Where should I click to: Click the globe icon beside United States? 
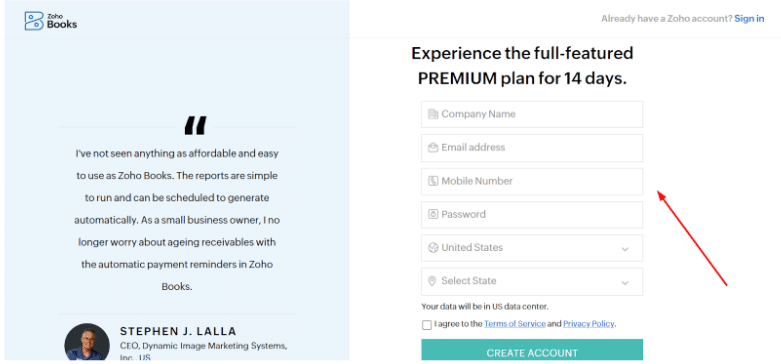(x=433, y=247)
